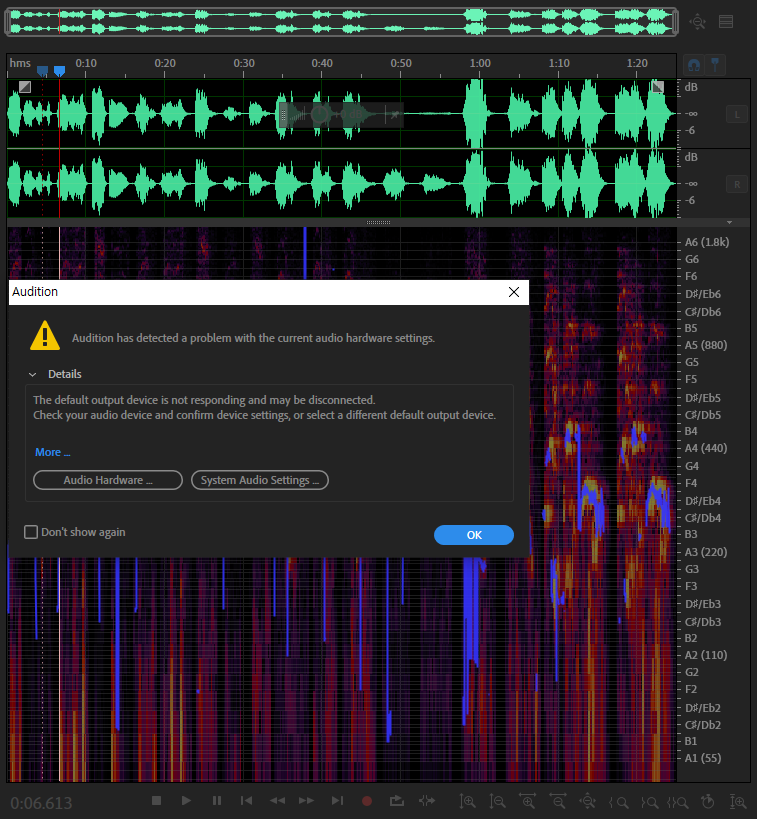The height and width of the screenshot is (819, 757).
Task: Move playhead to next marker
Action: tap(337, 800)
